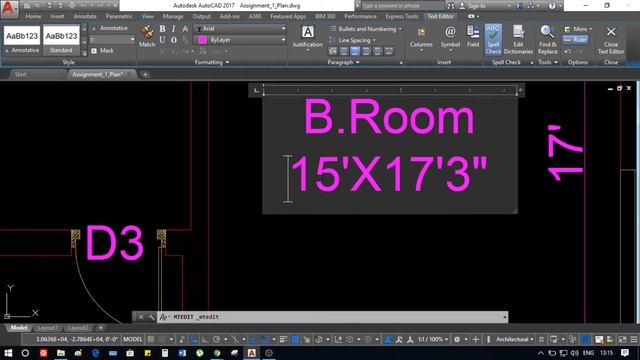Image resolution: width=640 pixels, height=360 pixels.
Task: Click the AutoCAD application menu logo
Action: (9, 9)
